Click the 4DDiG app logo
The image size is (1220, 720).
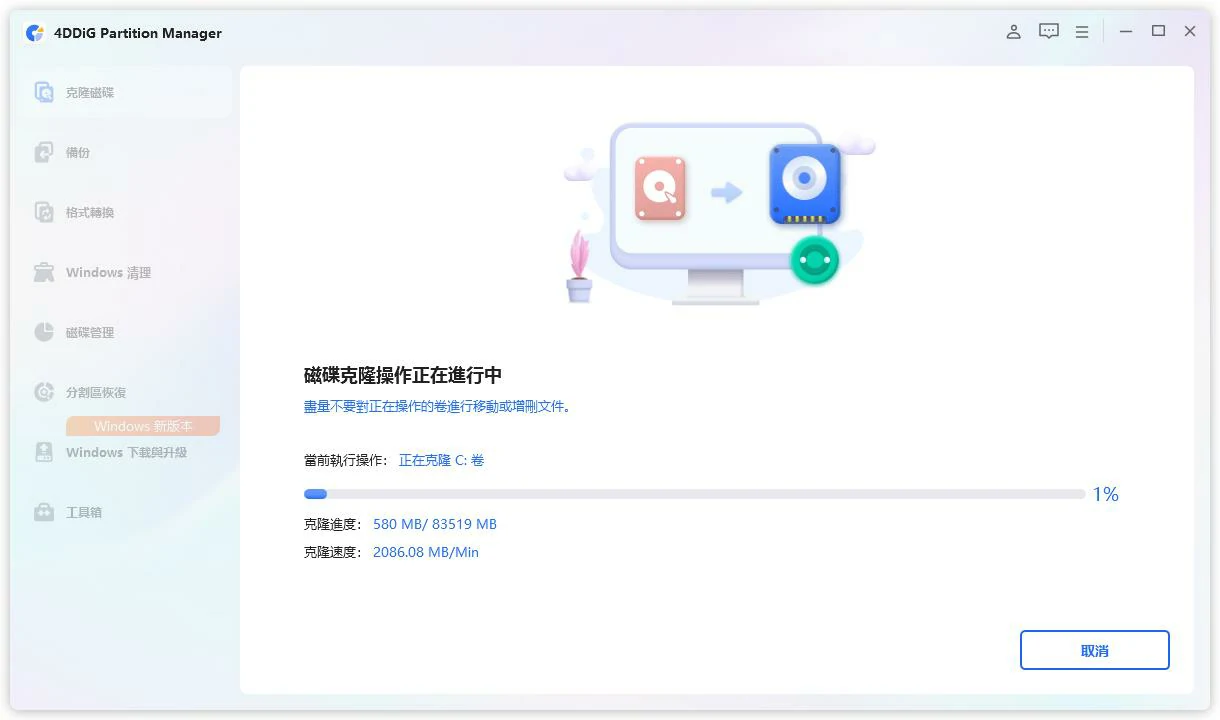pos(35,33)
